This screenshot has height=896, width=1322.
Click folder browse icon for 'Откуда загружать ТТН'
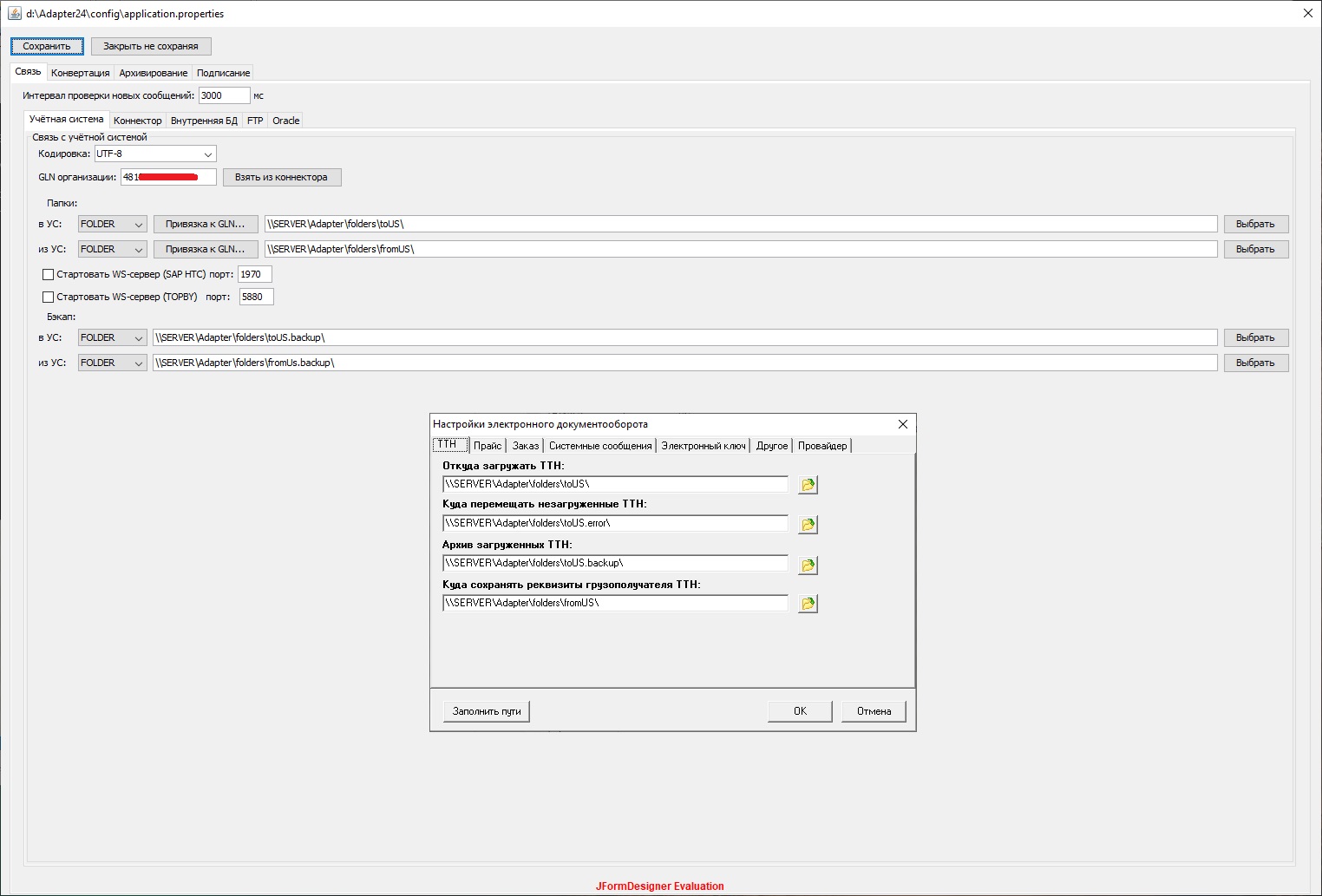coord(808,485)
